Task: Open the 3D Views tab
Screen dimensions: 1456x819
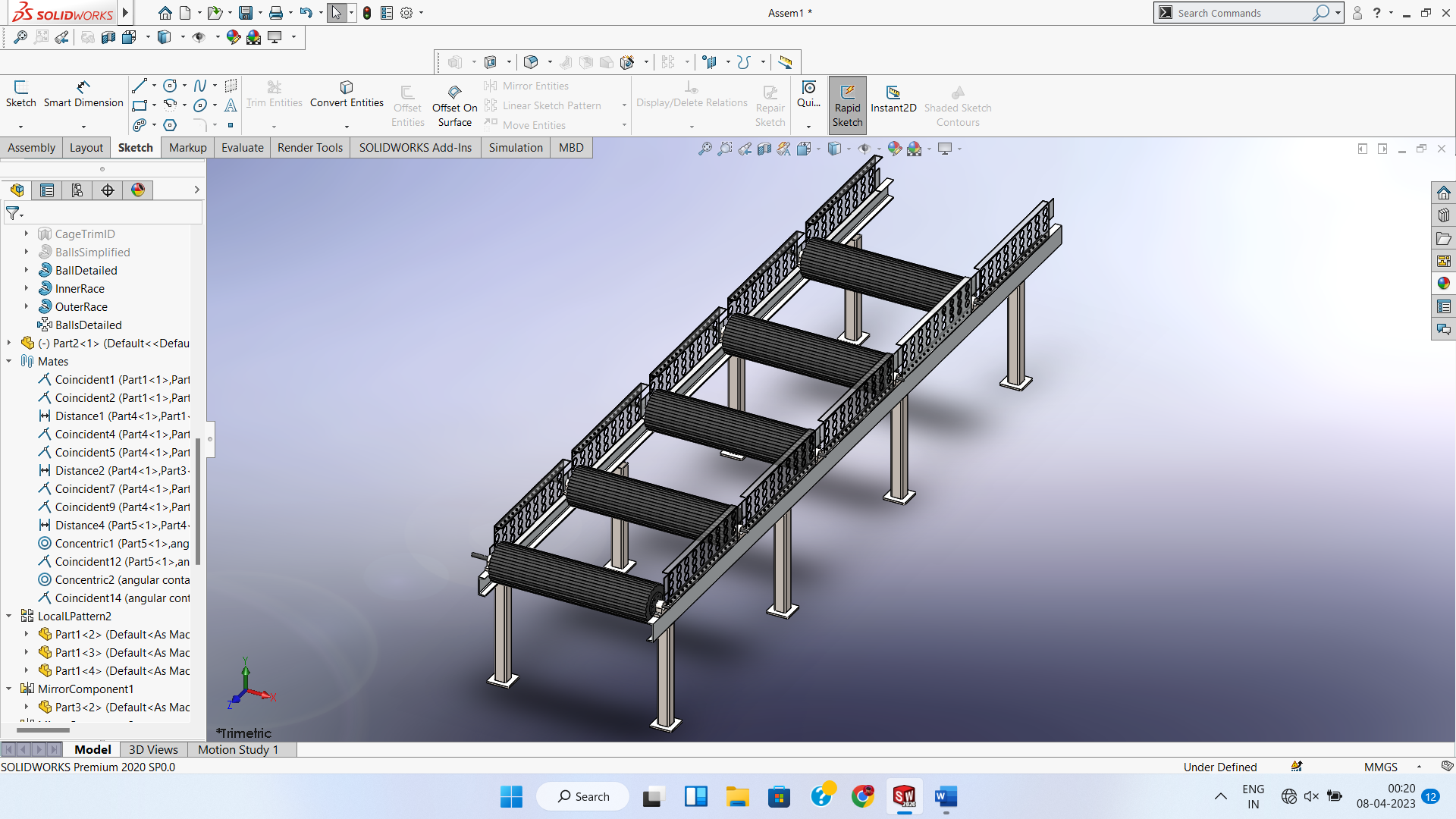Action: pos(153,749)
